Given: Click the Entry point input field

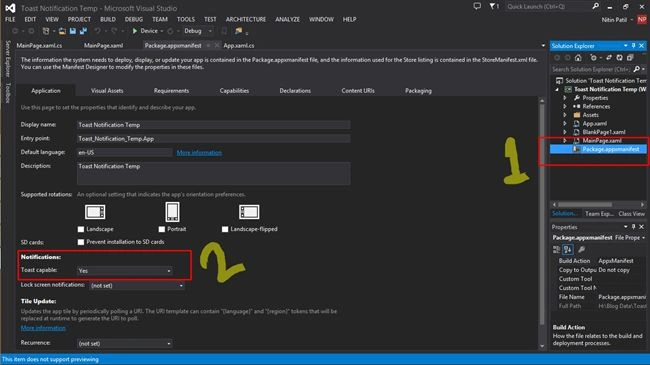Looking at the screenshot, I should pyautogui.click(x=213, y=139).
